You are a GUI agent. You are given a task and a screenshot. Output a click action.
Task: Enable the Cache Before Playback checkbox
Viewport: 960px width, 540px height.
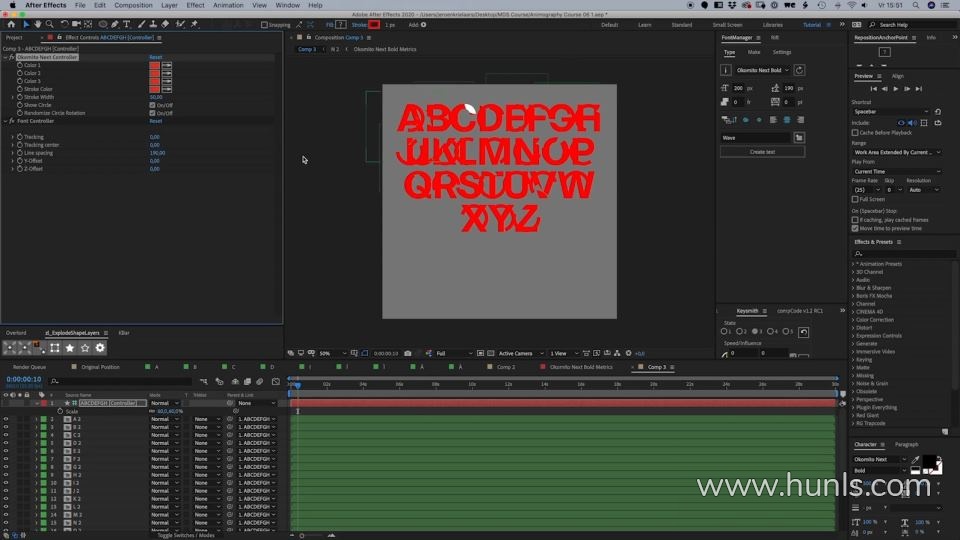[x=855, y=132]
